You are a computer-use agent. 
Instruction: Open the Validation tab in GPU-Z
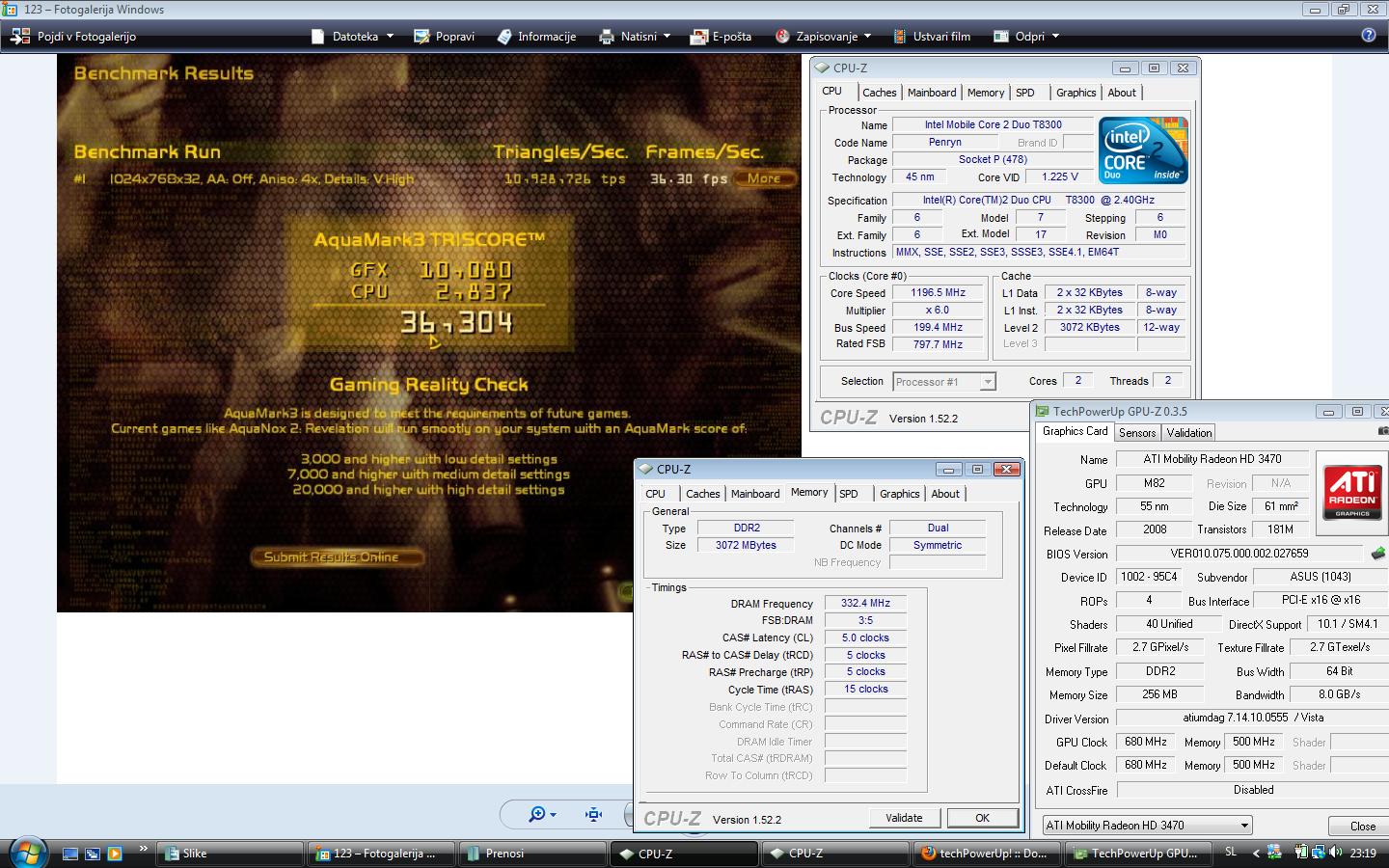(x=1188, y=433)
